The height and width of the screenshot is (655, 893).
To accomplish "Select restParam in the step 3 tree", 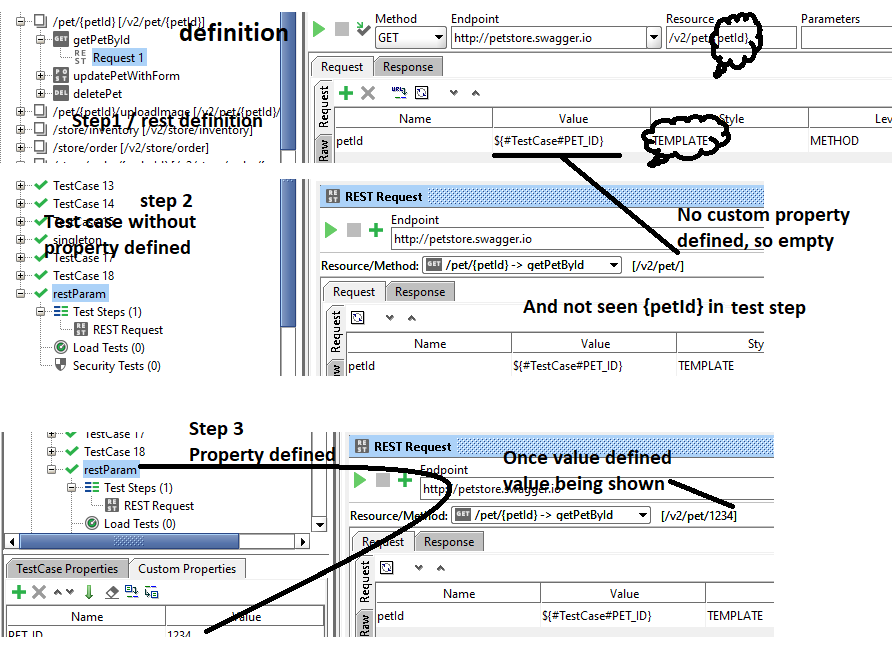I will [x=110, y=470].
